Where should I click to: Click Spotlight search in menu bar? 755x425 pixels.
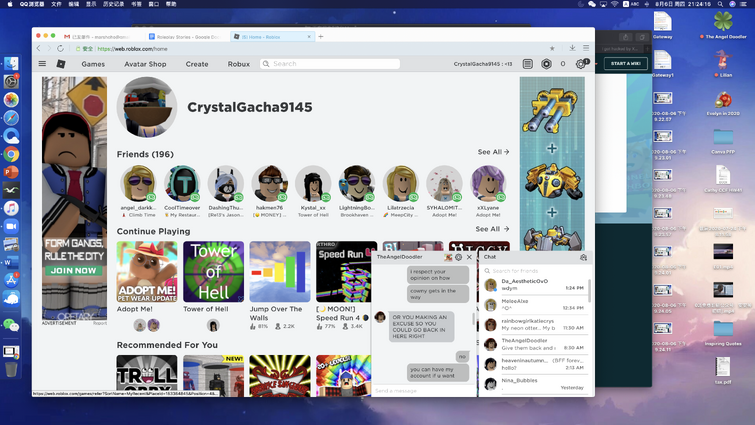tap(720, 4)
